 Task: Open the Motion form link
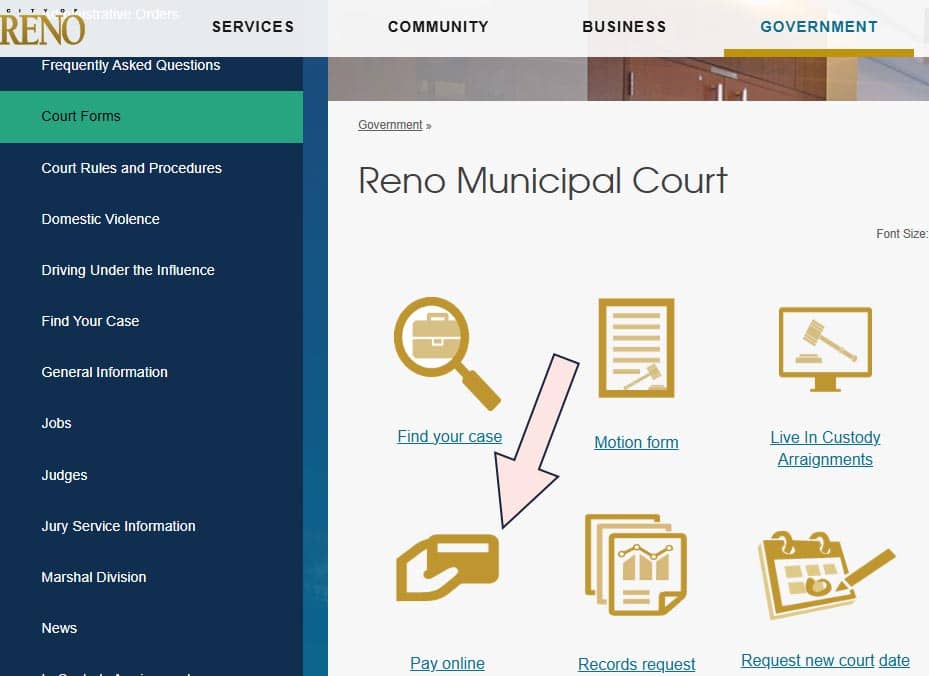tap(636, 443)
